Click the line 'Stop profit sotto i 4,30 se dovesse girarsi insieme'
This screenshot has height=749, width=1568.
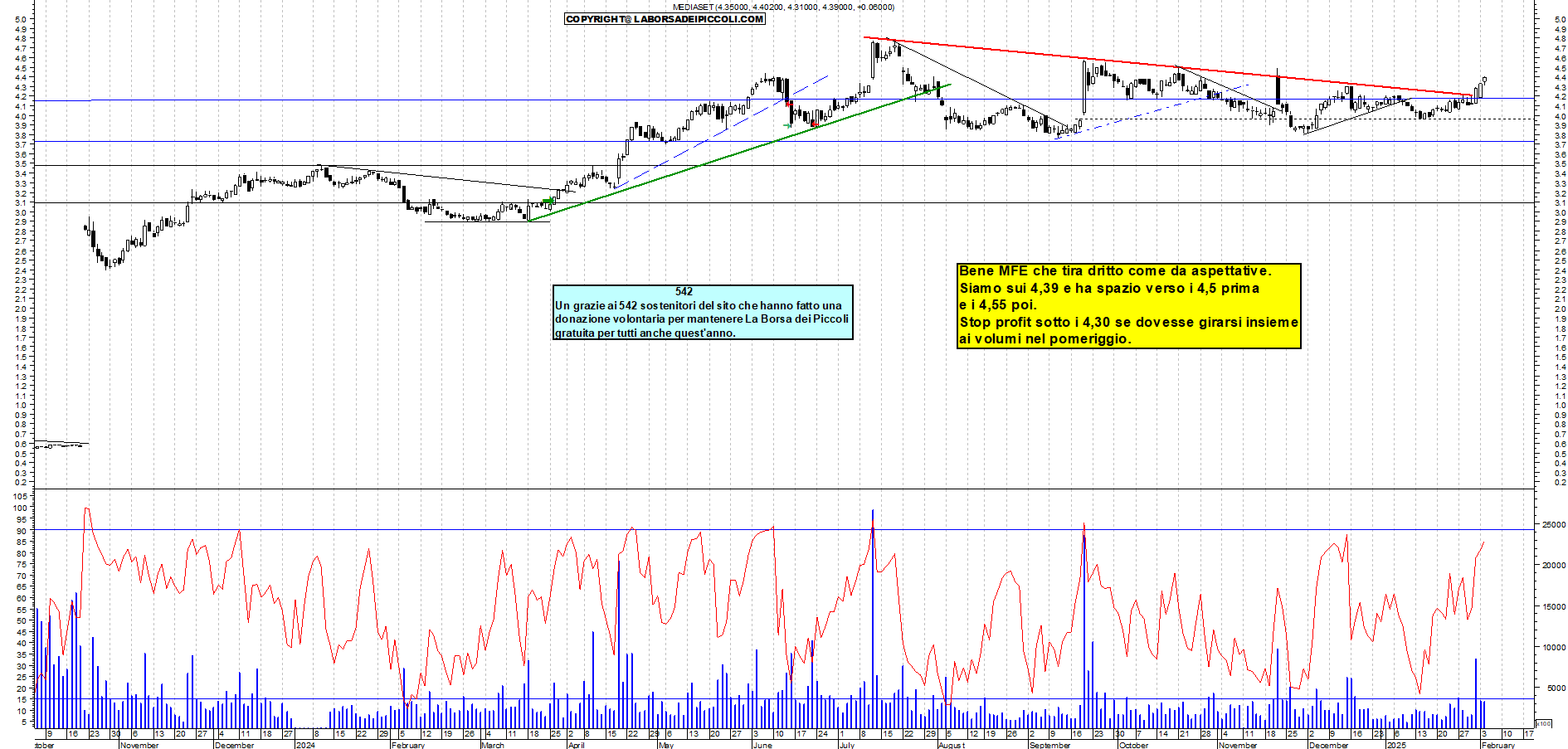(1128, 322)
